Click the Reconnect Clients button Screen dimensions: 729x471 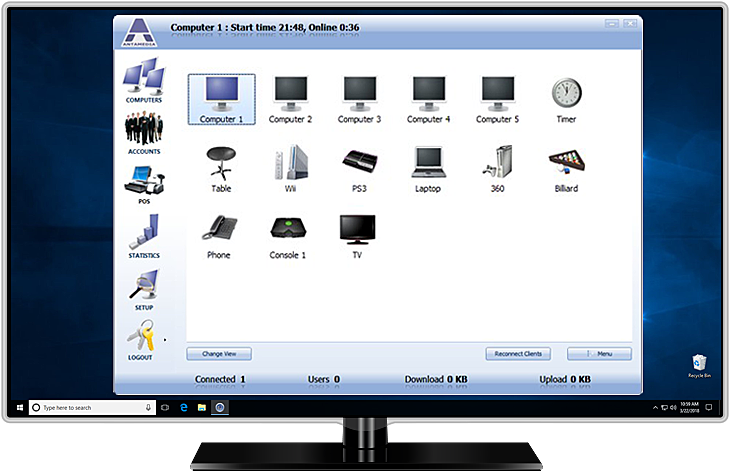[x=518, y=354]
